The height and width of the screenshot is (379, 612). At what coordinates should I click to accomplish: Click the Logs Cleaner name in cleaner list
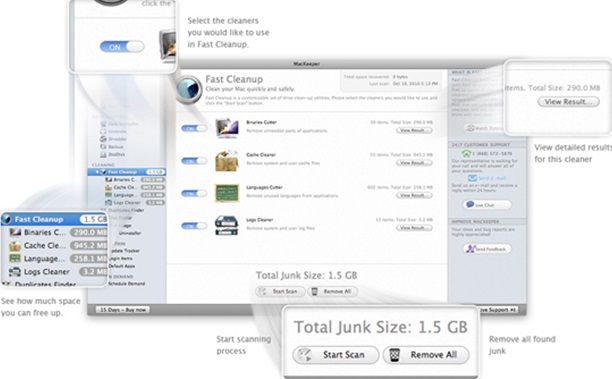pyautogui.click(x=260, y=219)
